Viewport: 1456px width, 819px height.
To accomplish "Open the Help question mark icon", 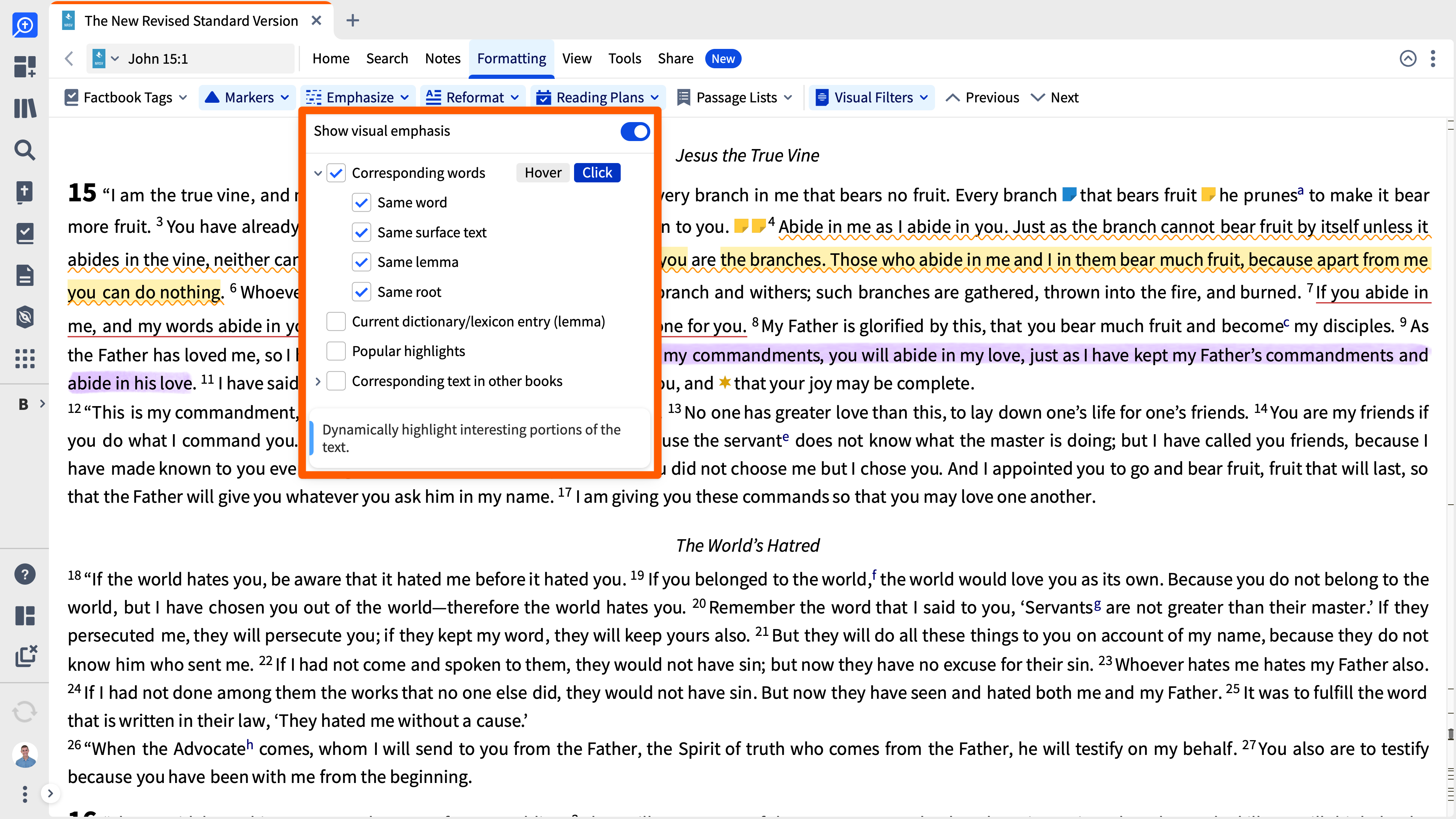I will coord(24,574).
